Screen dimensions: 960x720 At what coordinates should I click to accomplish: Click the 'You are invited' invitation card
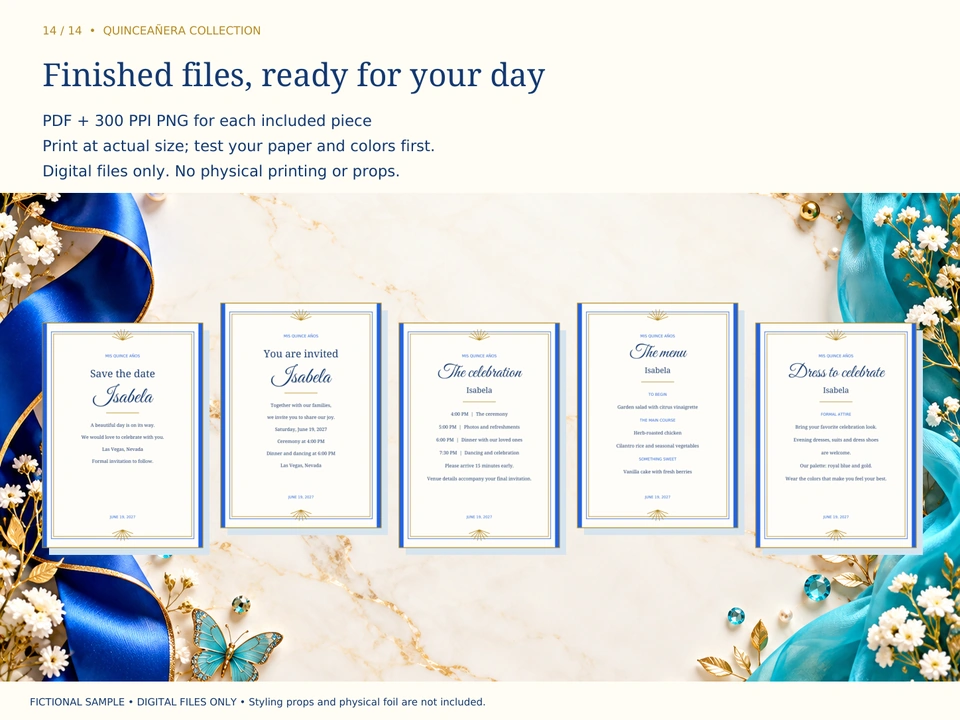(x=301, y=415)
